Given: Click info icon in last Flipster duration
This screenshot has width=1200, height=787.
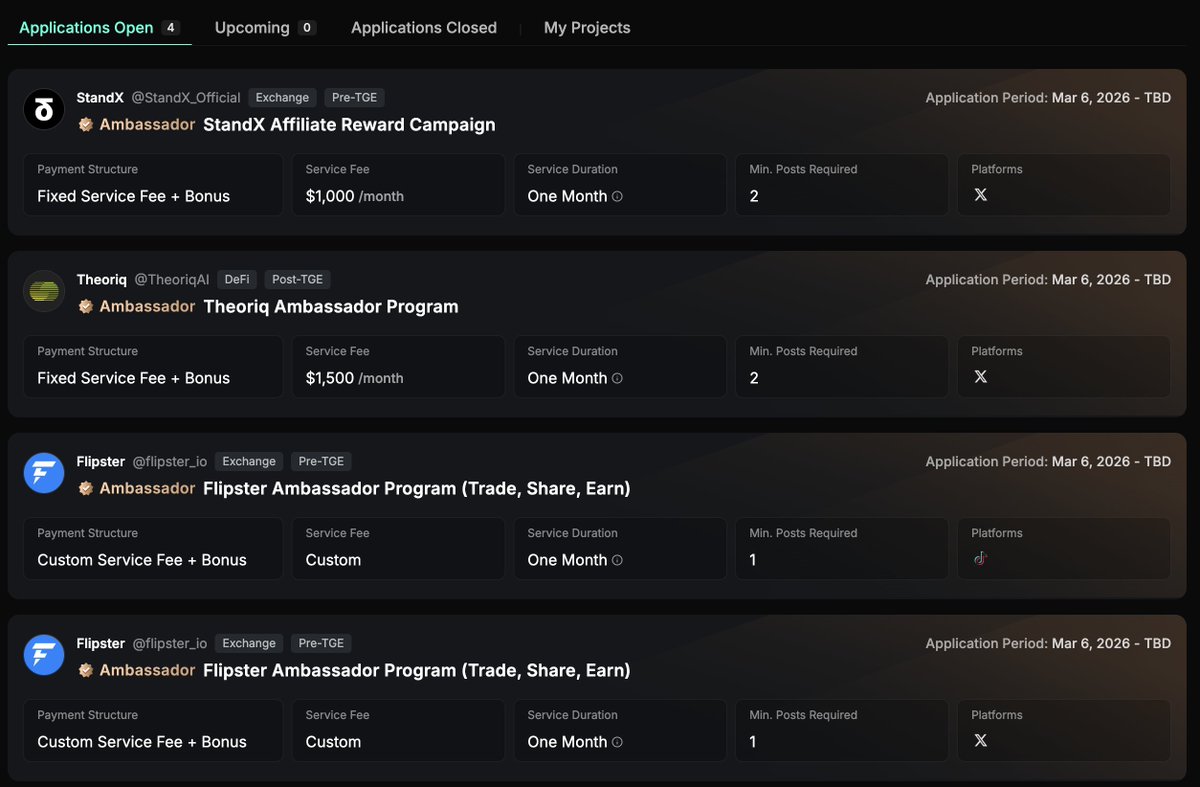Looking at the screenshot, I should (x=617, y=743).
